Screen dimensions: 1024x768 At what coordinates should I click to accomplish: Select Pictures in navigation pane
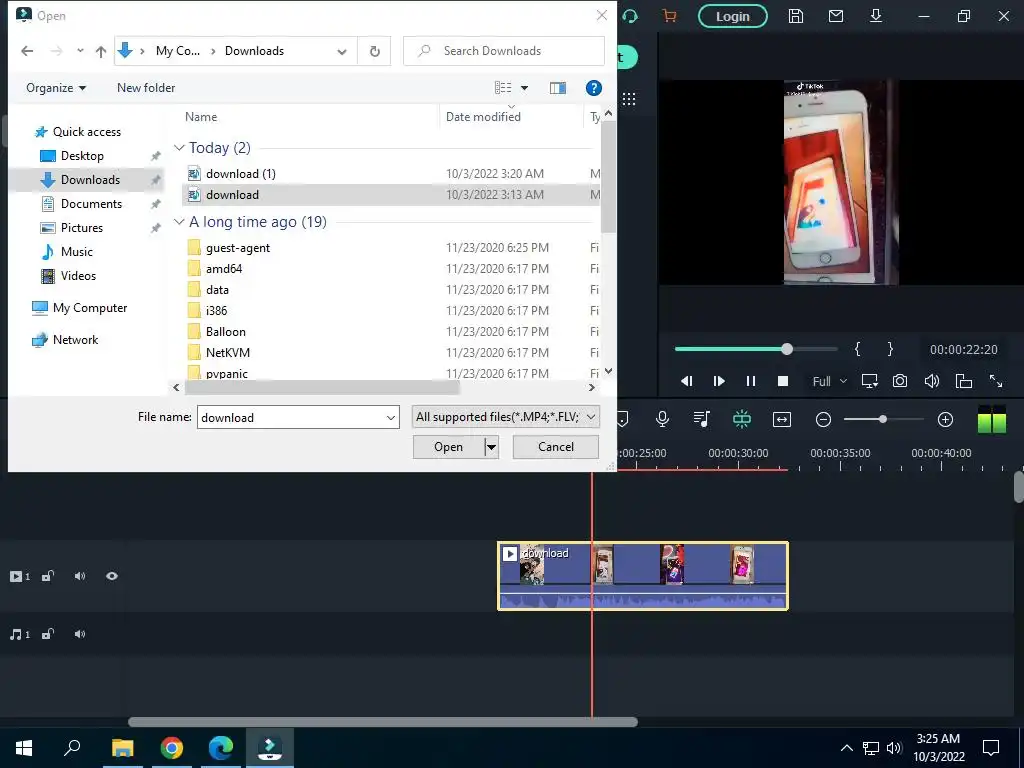pos(82,228)
